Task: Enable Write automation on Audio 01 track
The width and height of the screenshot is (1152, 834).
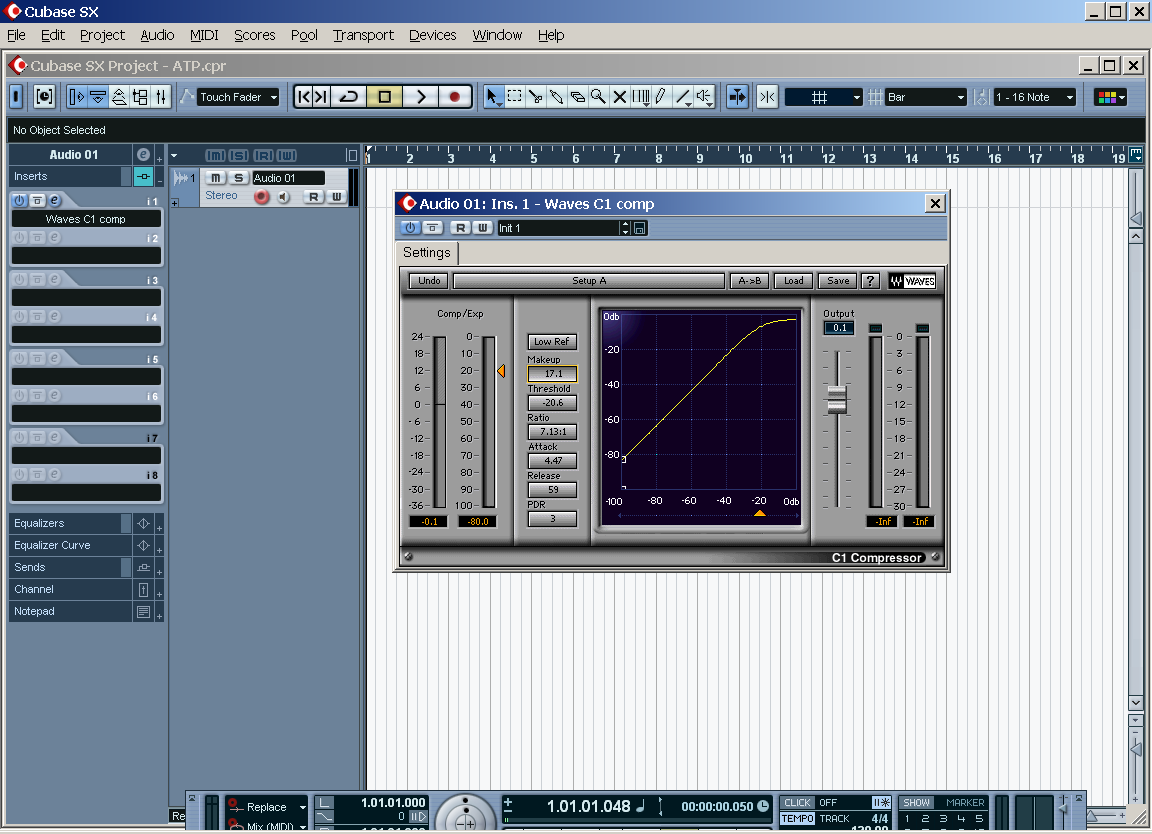Action: click(x=336, y=196)
